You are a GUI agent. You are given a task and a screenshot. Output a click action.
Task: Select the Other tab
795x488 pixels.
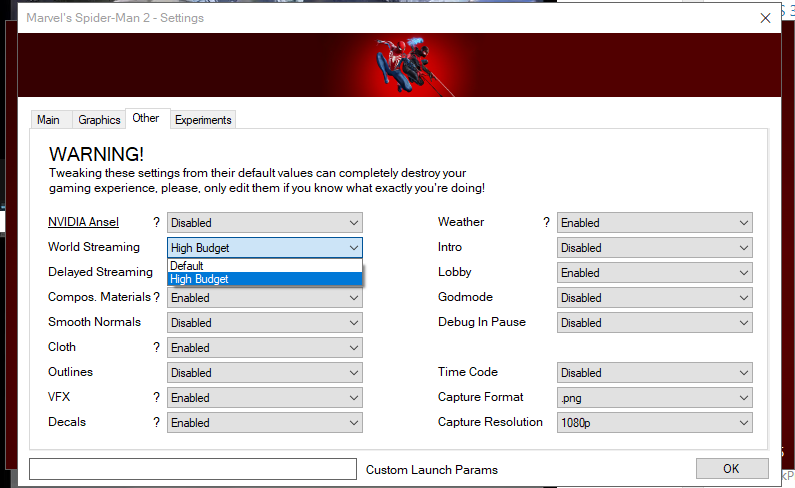click(146, 118)
